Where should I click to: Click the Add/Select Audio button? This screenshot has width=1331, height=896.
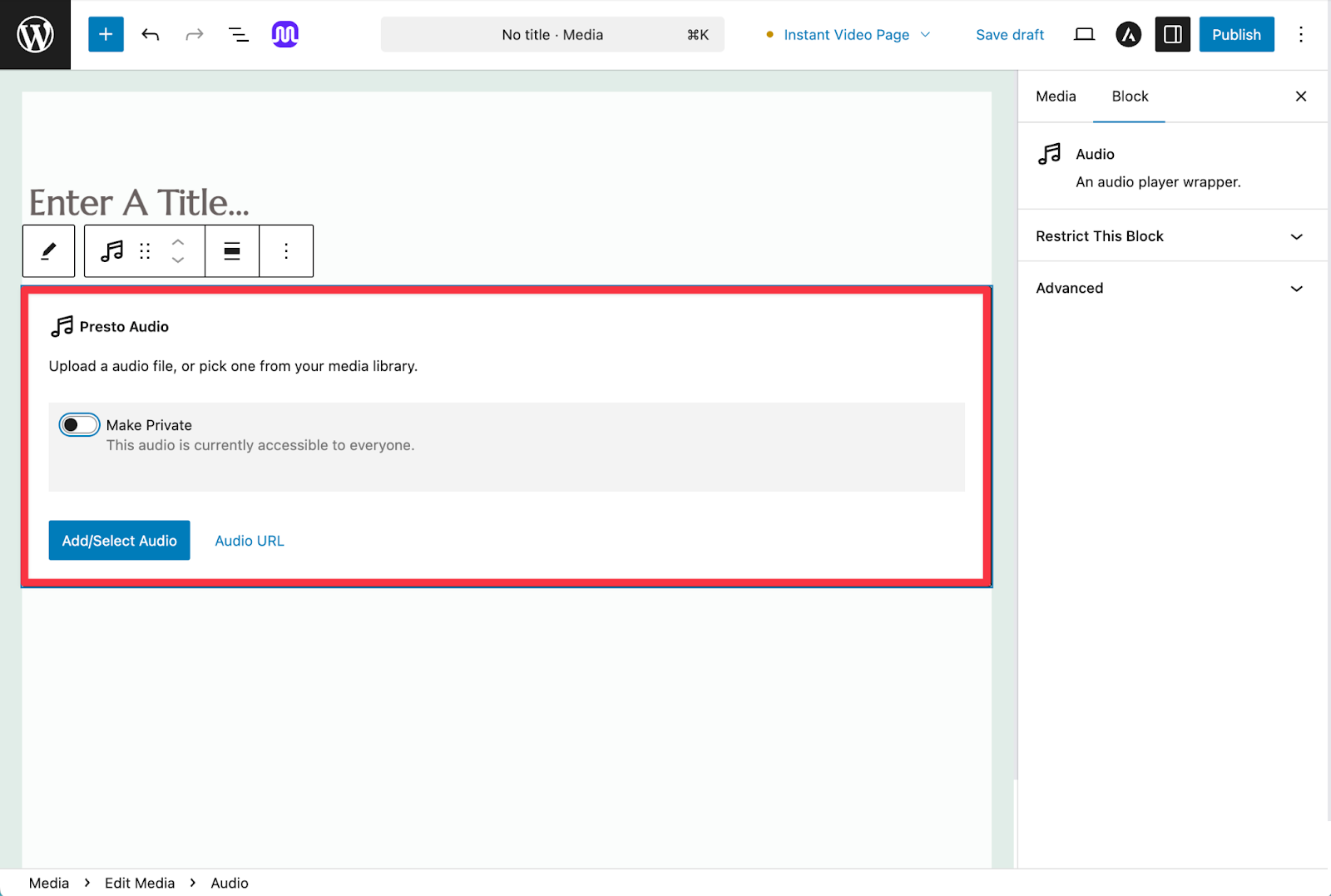coord(119,540)
